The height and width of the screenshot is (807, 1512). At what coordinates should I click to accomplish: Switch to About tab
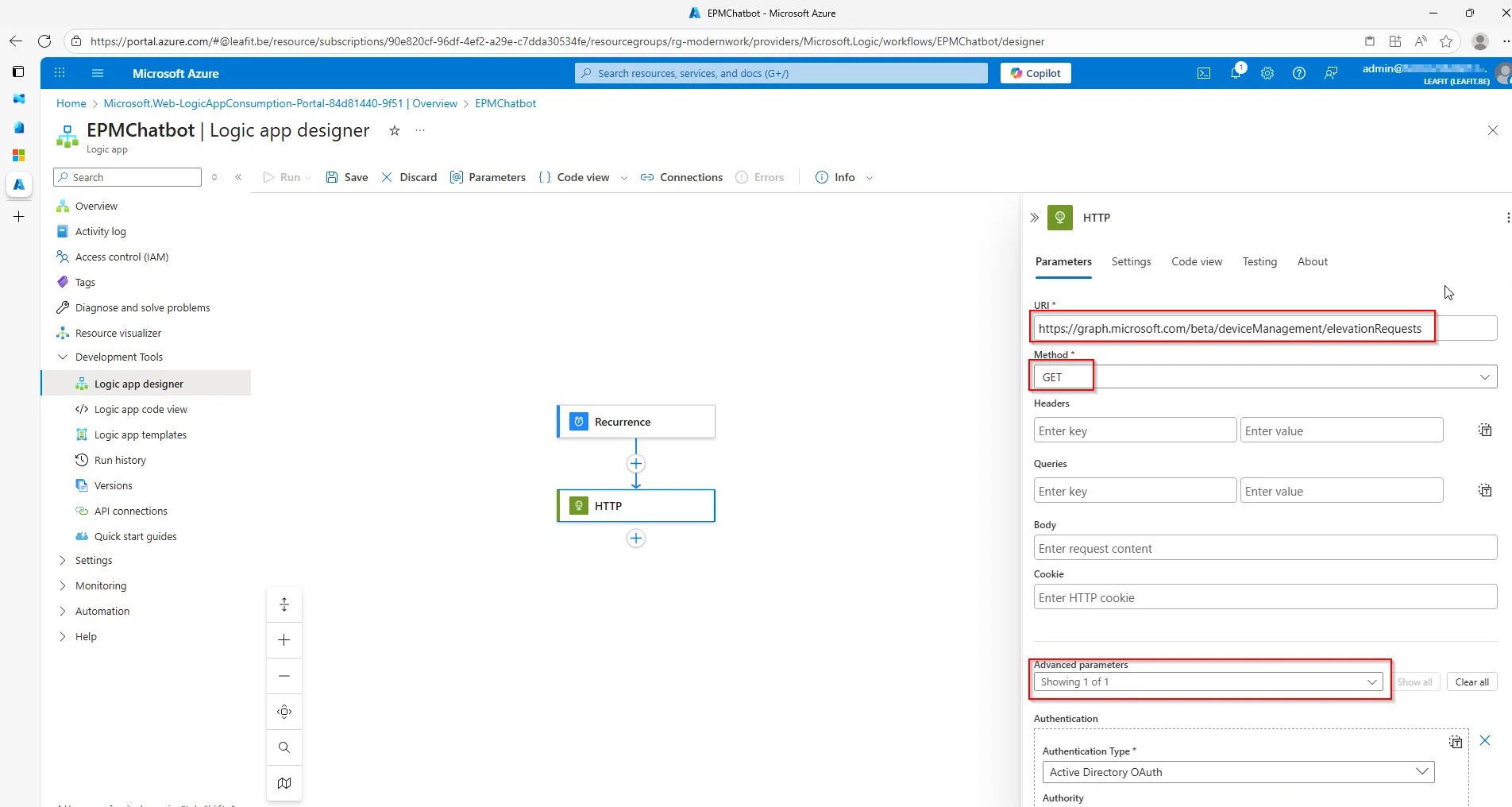[x=1312, y=261]
